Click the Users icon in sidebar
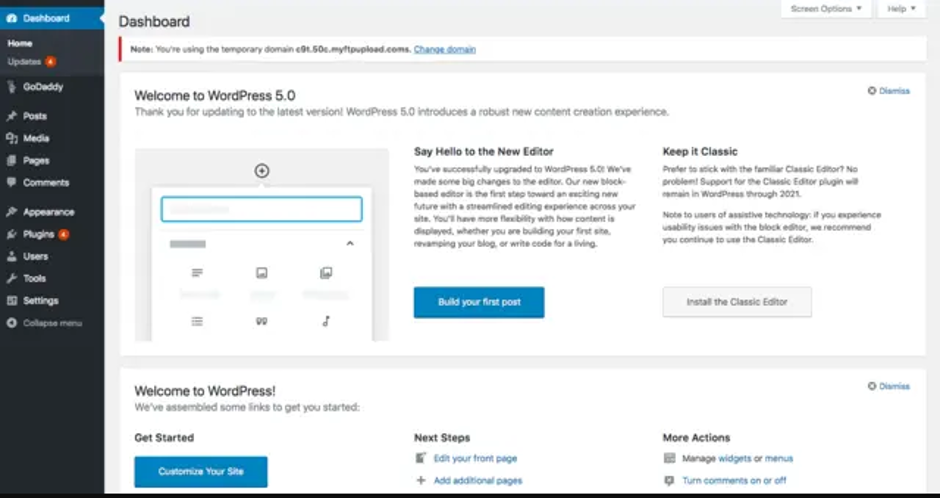The width and height of the screenshot is (940, 498). [11, 256]
